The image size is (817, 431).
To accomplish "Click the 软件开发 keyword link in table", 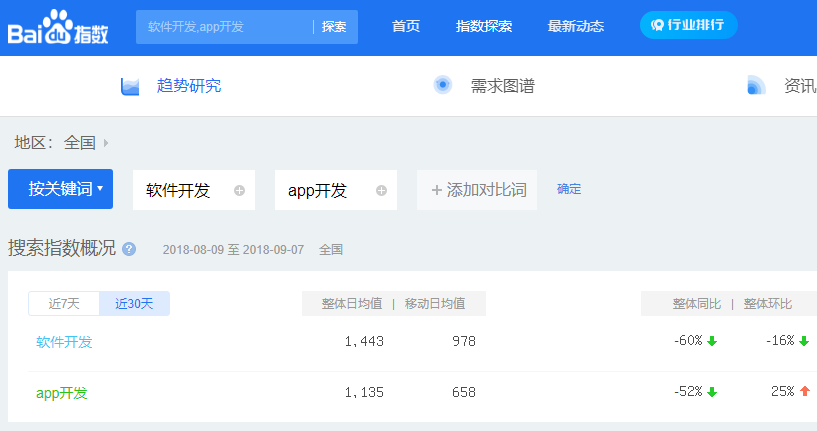I will pyautogui.click(x=64, y=342).
